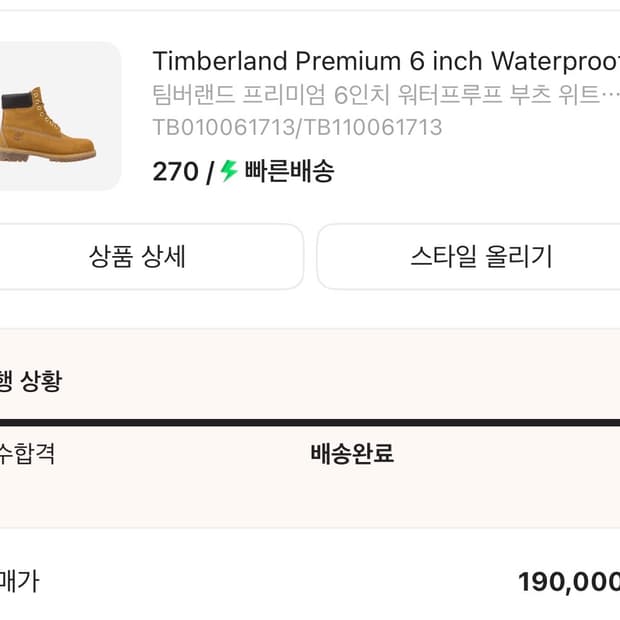This screenshot has height=620, width=620.
Task: Select the 검수합격 inspection status step
Action: tap(26, 454)
